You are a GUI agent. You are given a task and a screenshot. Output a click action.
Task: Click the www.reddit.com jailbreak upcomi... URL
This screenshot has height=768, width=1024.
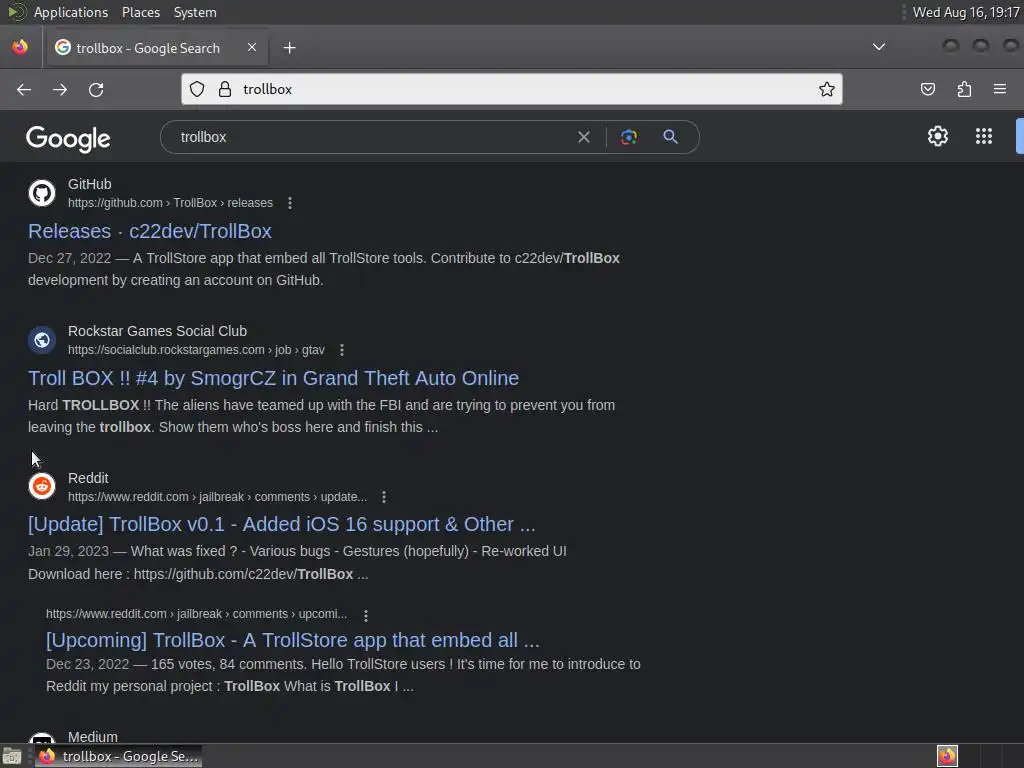(x=197, y=614)
